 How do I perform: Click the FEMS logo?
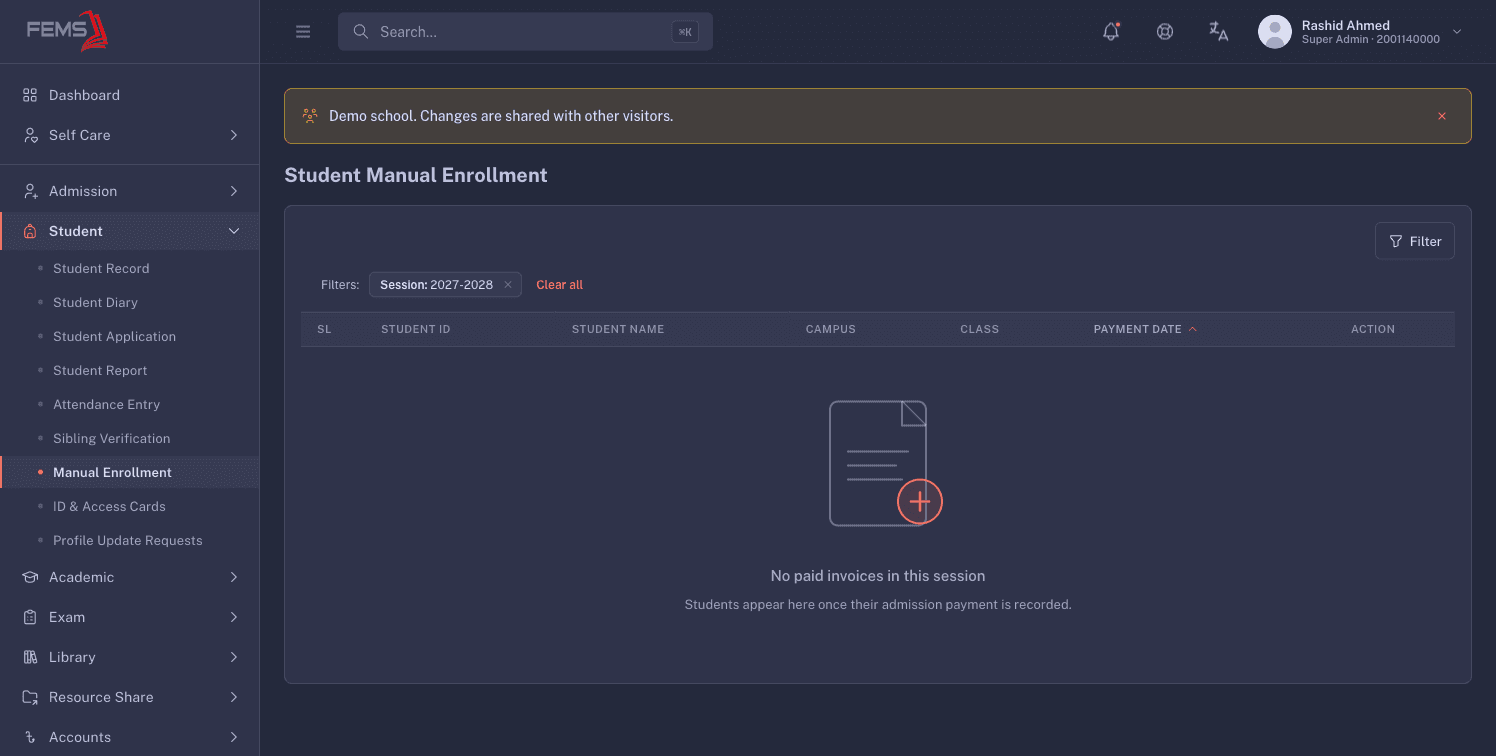[67, 31]
